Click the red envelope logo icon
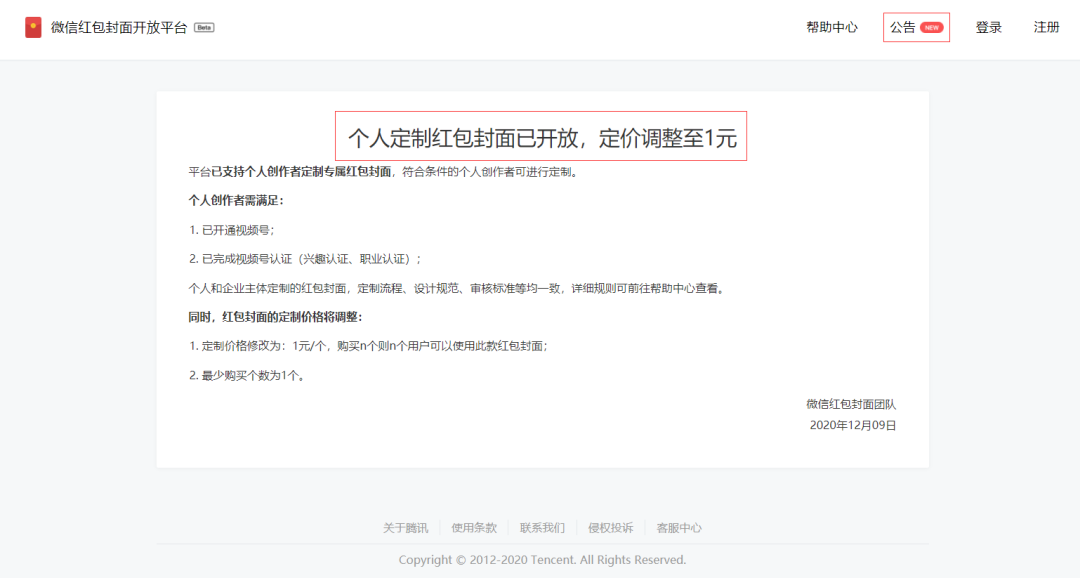 point(33,28)
